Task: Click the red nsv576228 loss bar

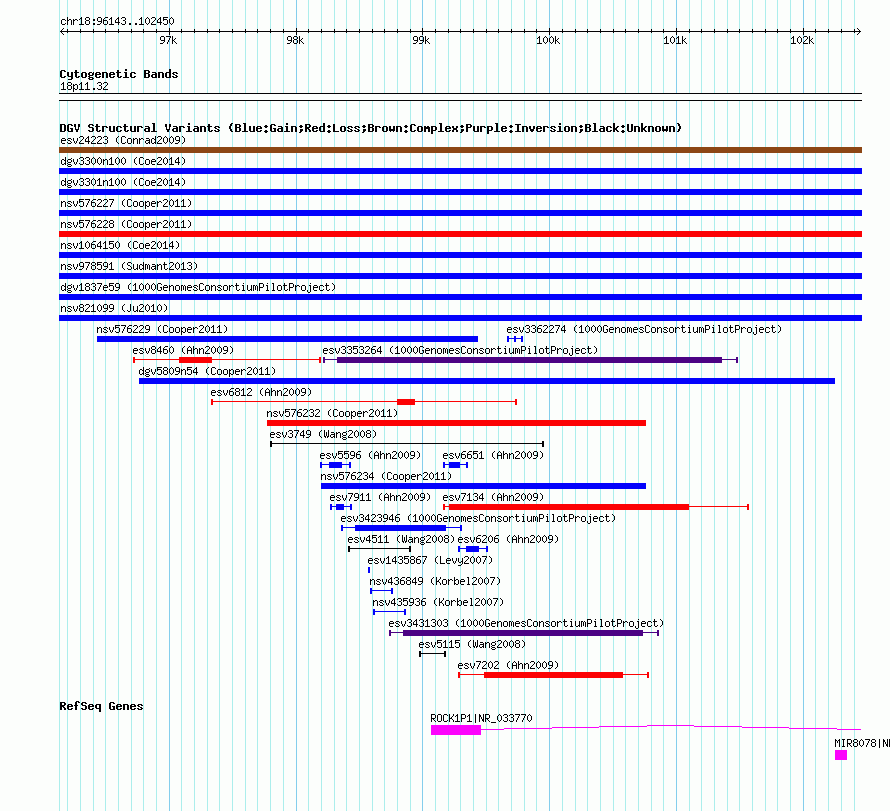Action: [460, 234]
